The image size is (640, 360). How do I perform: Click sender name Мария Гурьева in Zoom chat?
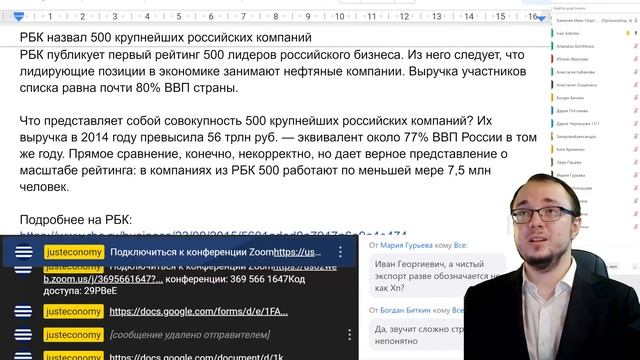[x=406, y=245]
